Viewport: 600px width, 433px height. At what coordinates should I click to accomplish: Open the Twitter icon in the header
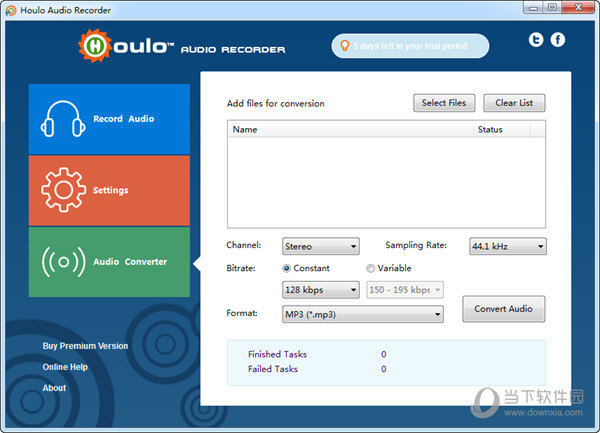(536, 39)
